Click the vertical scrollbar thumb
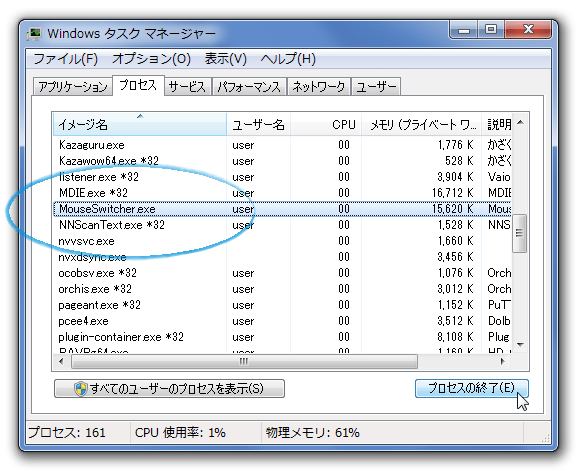Image resolution: width=581 pixels, height=473 pixels. 519,233
